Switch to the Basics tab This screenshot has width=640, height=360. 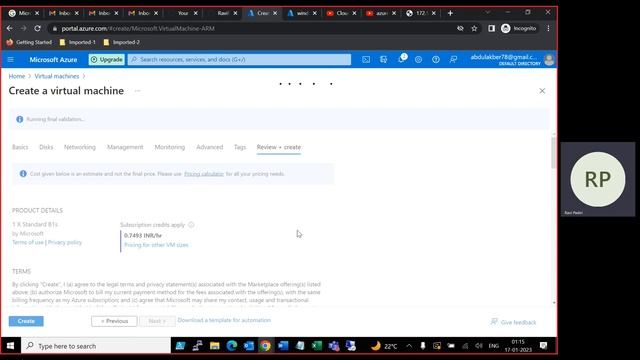(20, 147)
